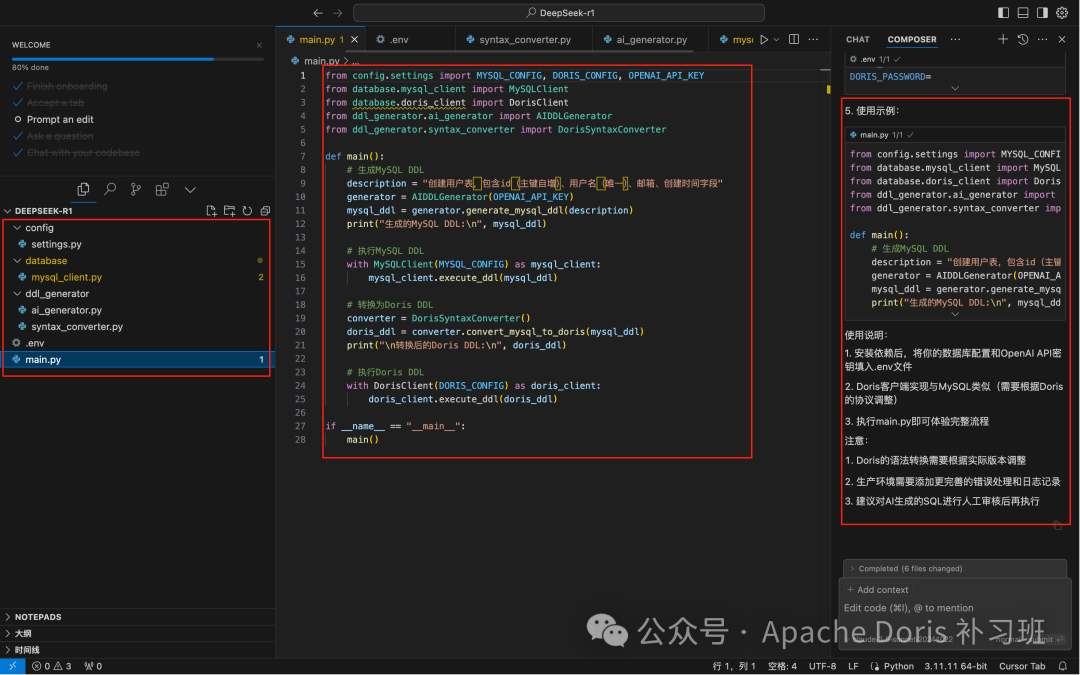Toggle the bottom panel layout button
This screenshot has width=1080, height=675.
click(1023, 12)
